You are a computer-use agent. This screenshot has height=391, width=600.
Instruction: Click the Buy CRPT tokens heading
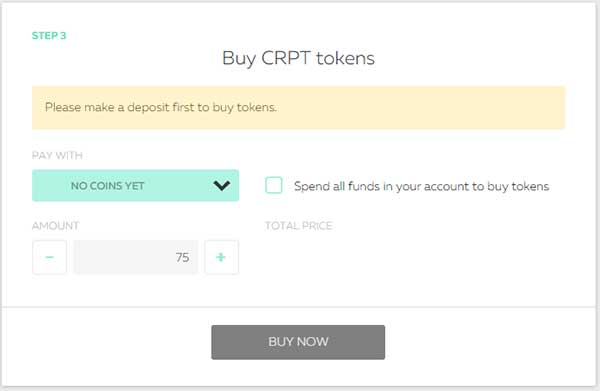pos(298,59)
